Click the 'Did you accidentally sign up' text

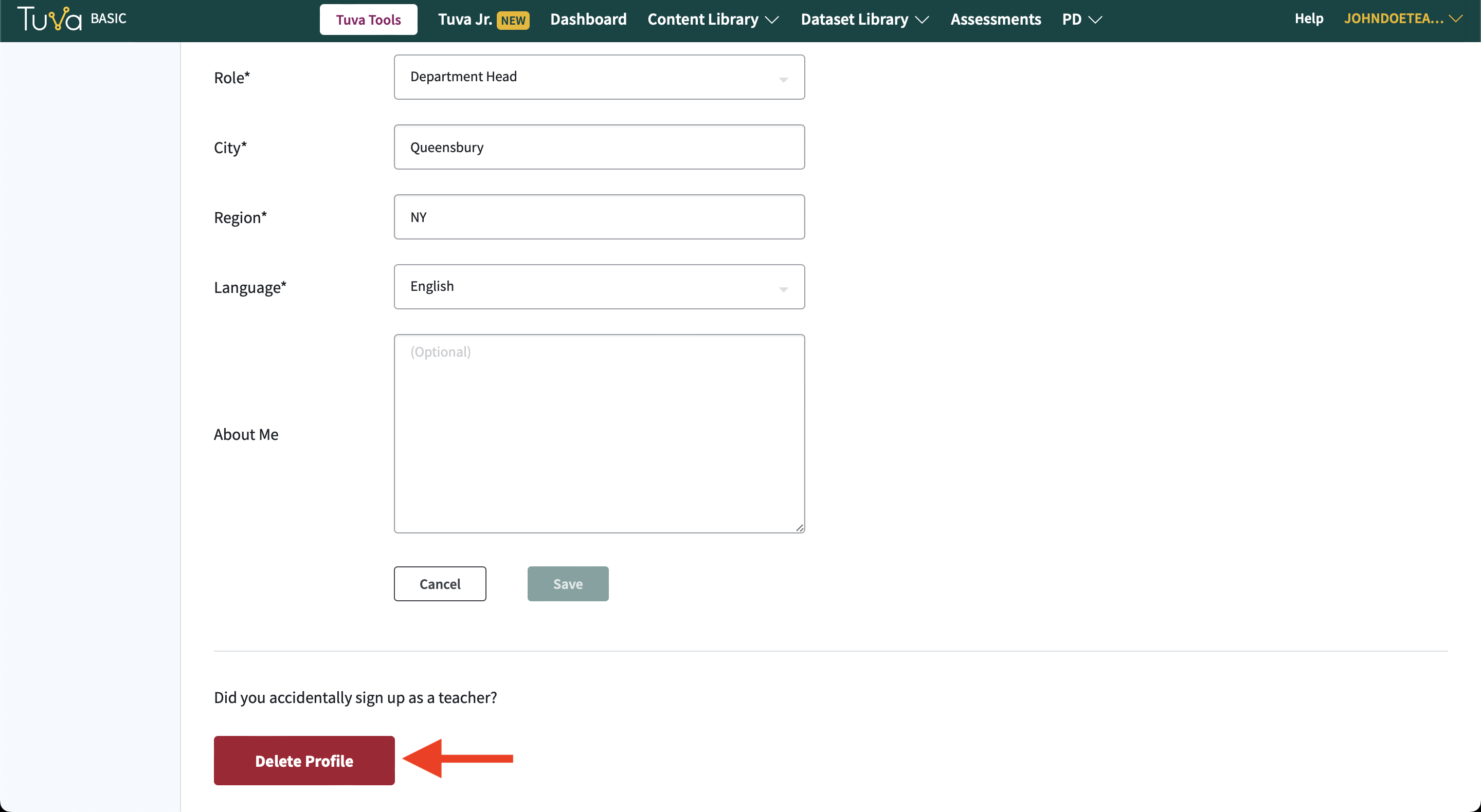pyautogui.click(x=355, y=697)
